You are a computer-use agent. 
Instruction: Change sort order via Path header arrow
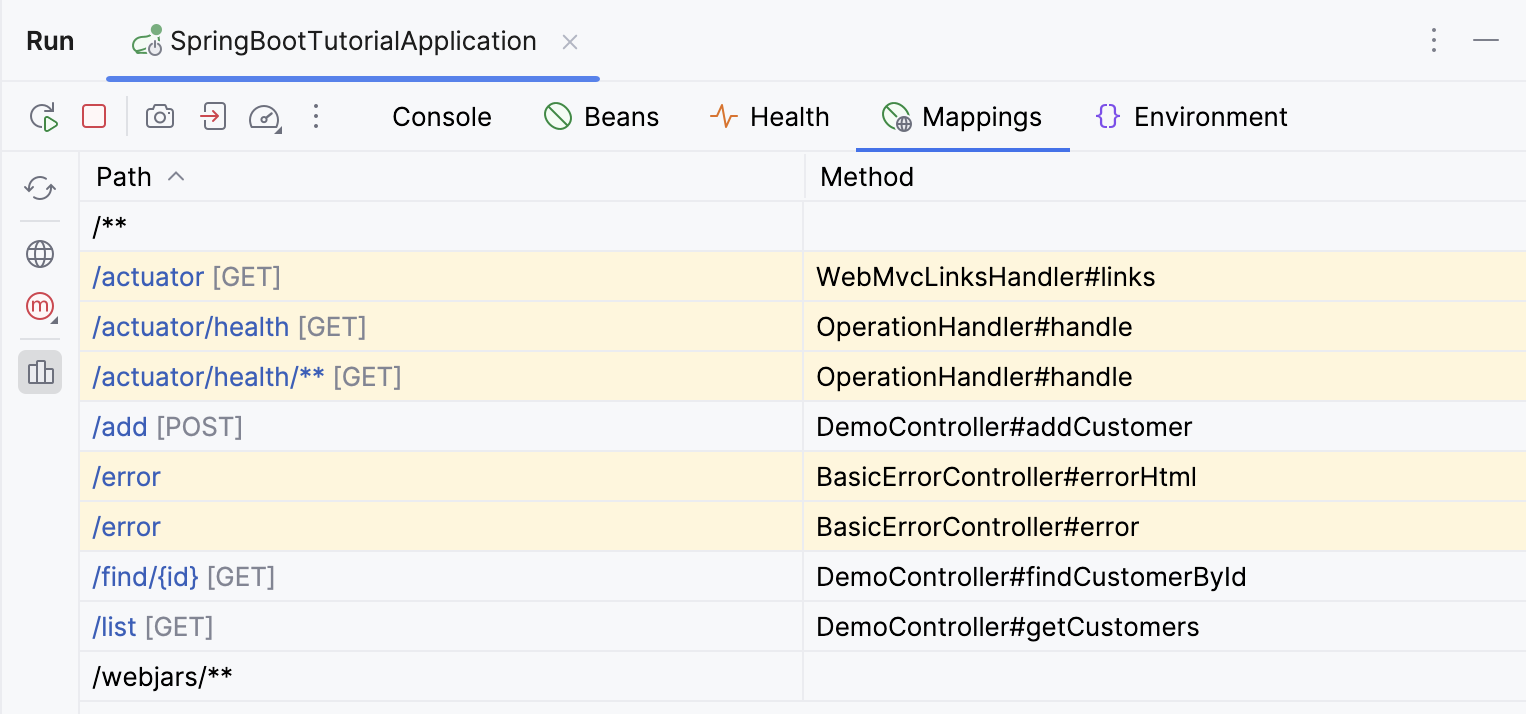click(x=176, y=176)
